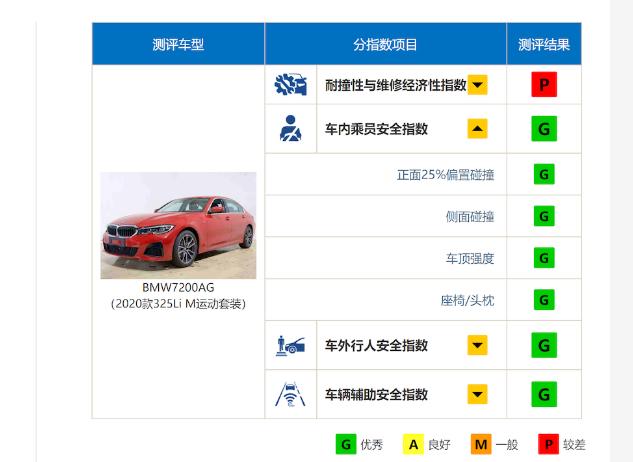
Task: Click the 2020款325Li M运动套装 caption
Action: (x=178, y=304)
